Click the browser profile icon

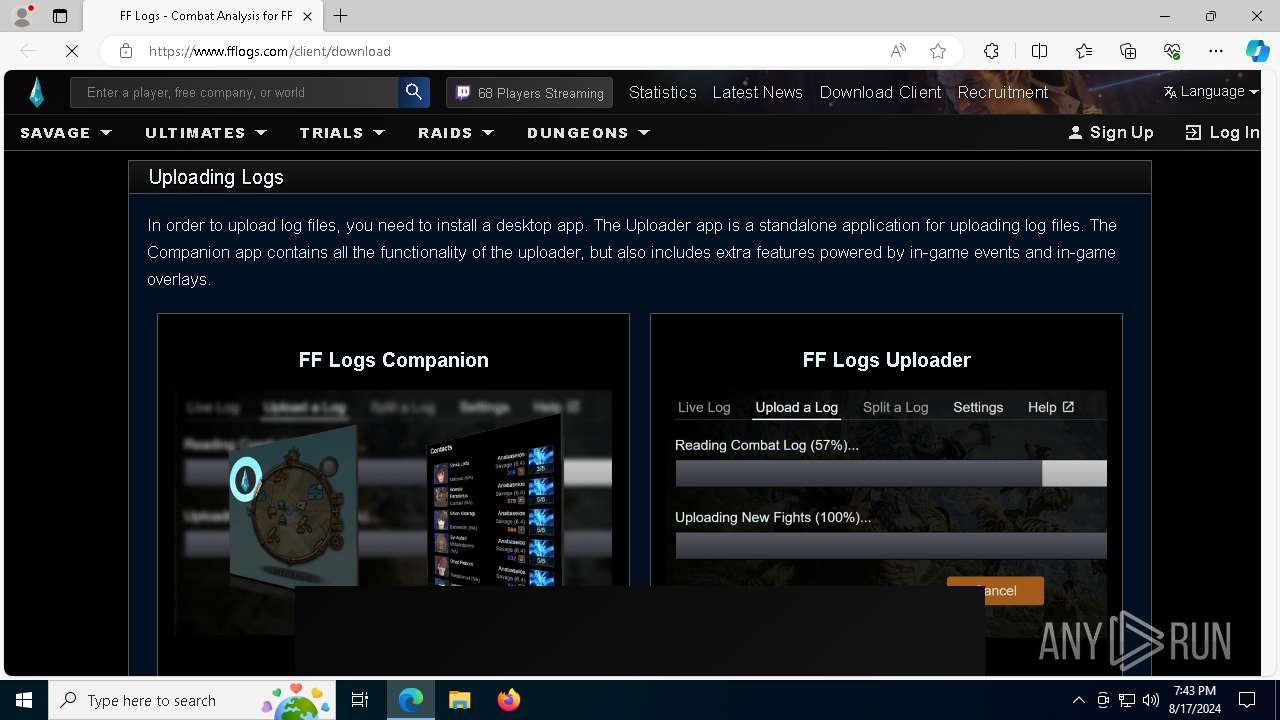coord(22,16)
